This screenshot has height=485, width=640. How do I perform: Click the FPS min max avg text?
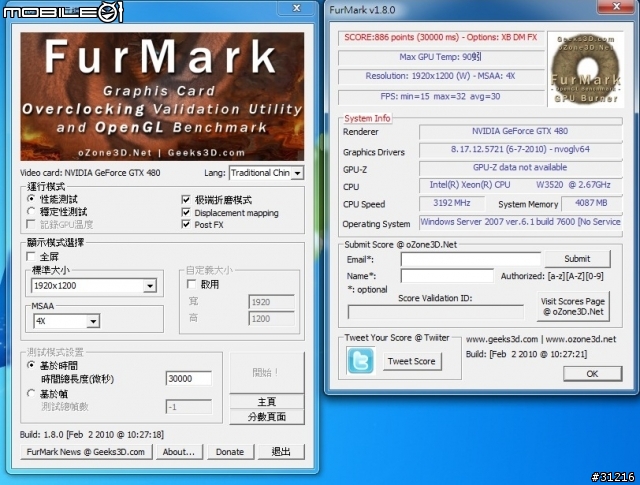[440, 96]
